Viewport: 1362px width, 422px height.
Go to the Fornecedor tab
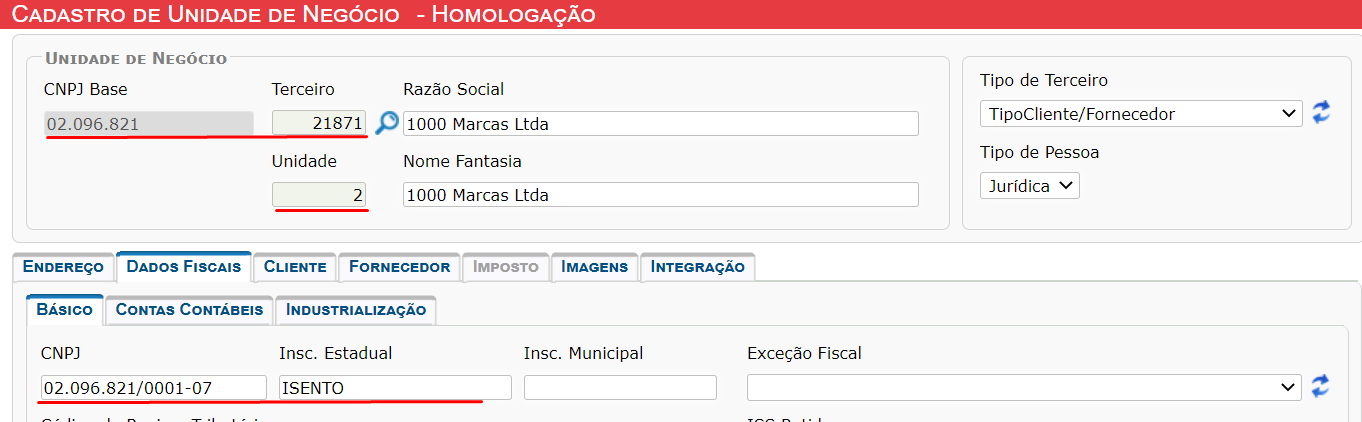[399, 267]
